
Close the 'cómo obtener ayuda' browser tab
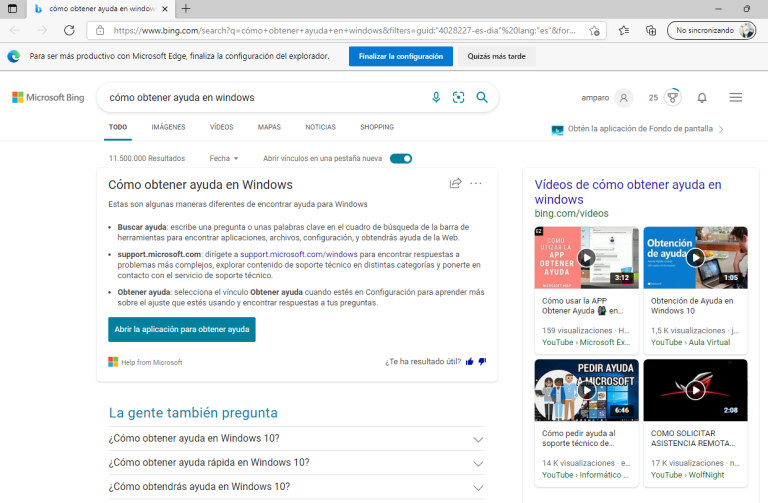(x=165, y=9)
